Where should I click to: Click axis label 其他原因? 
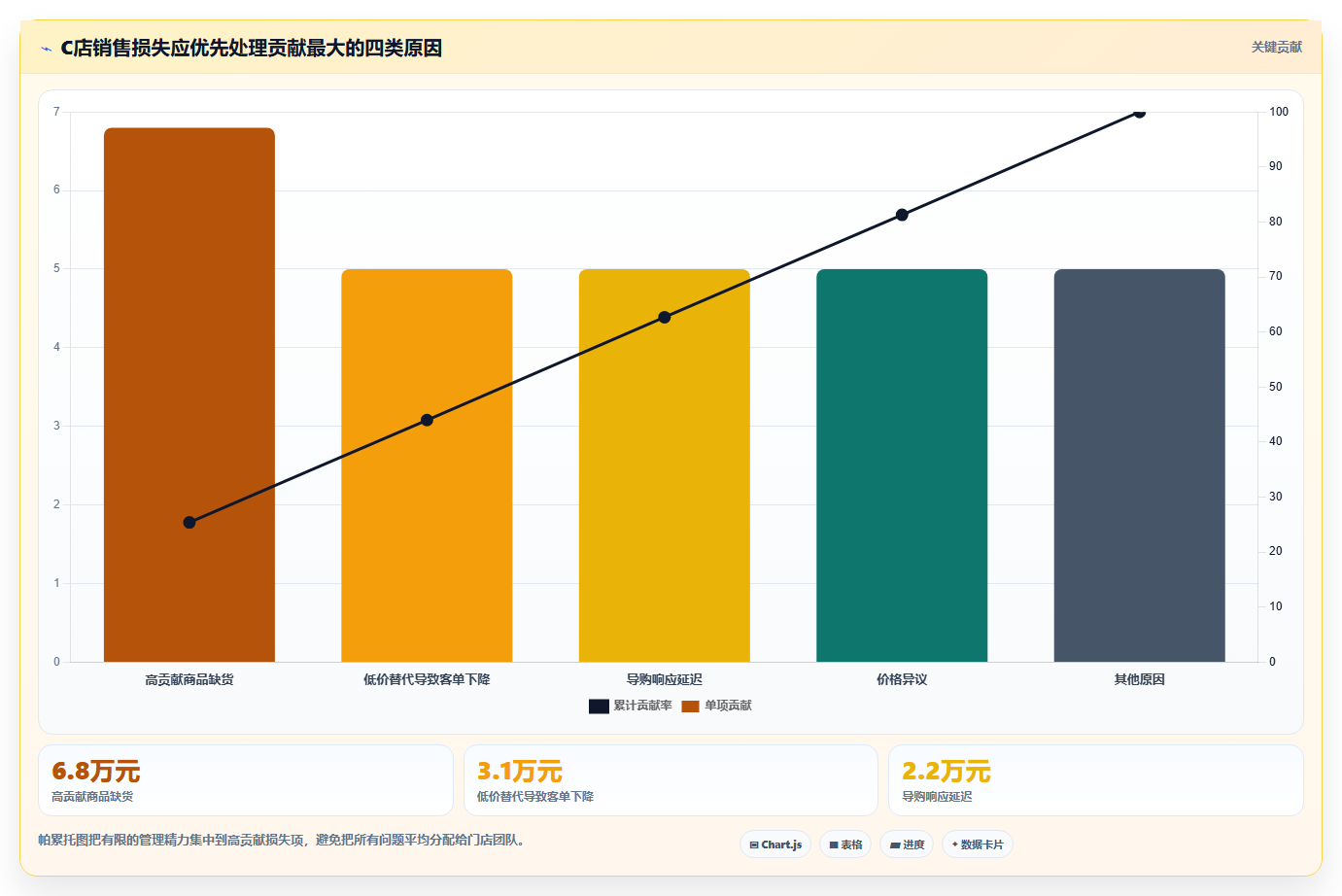coord(1139,679)
